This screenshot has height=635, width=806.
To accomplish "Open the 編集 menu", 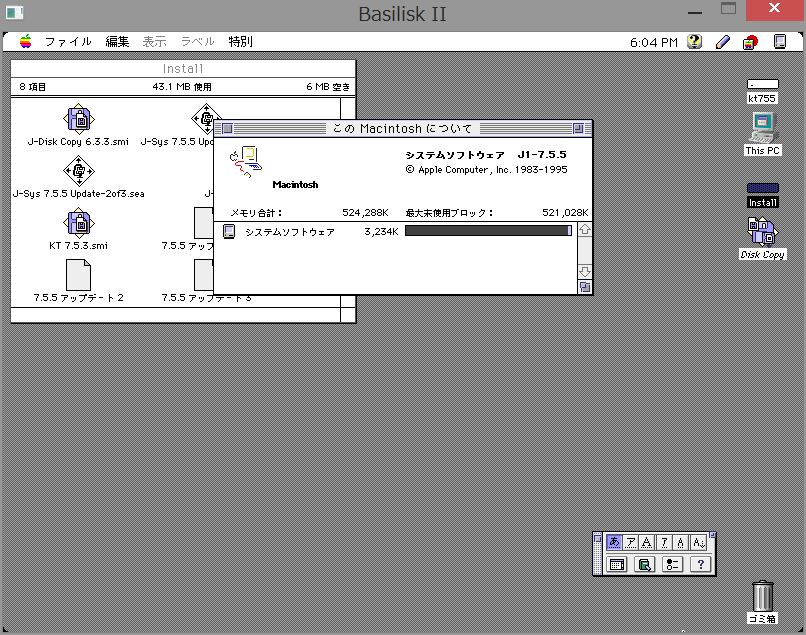I will [117, 42].
